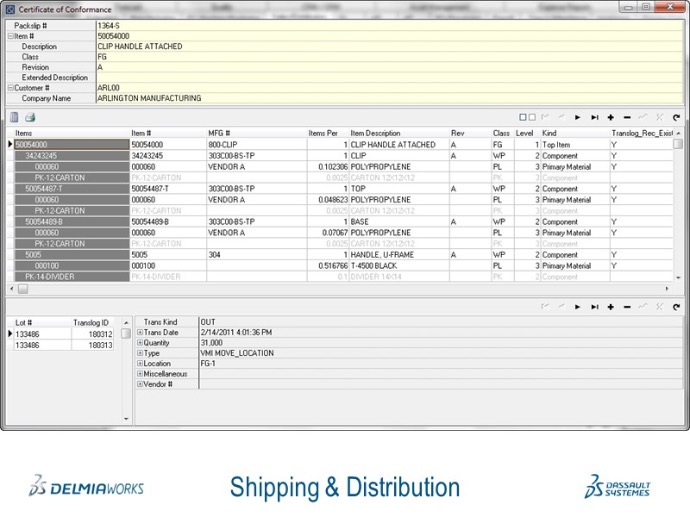Expand the Trans Date property row

click(140, 333)
